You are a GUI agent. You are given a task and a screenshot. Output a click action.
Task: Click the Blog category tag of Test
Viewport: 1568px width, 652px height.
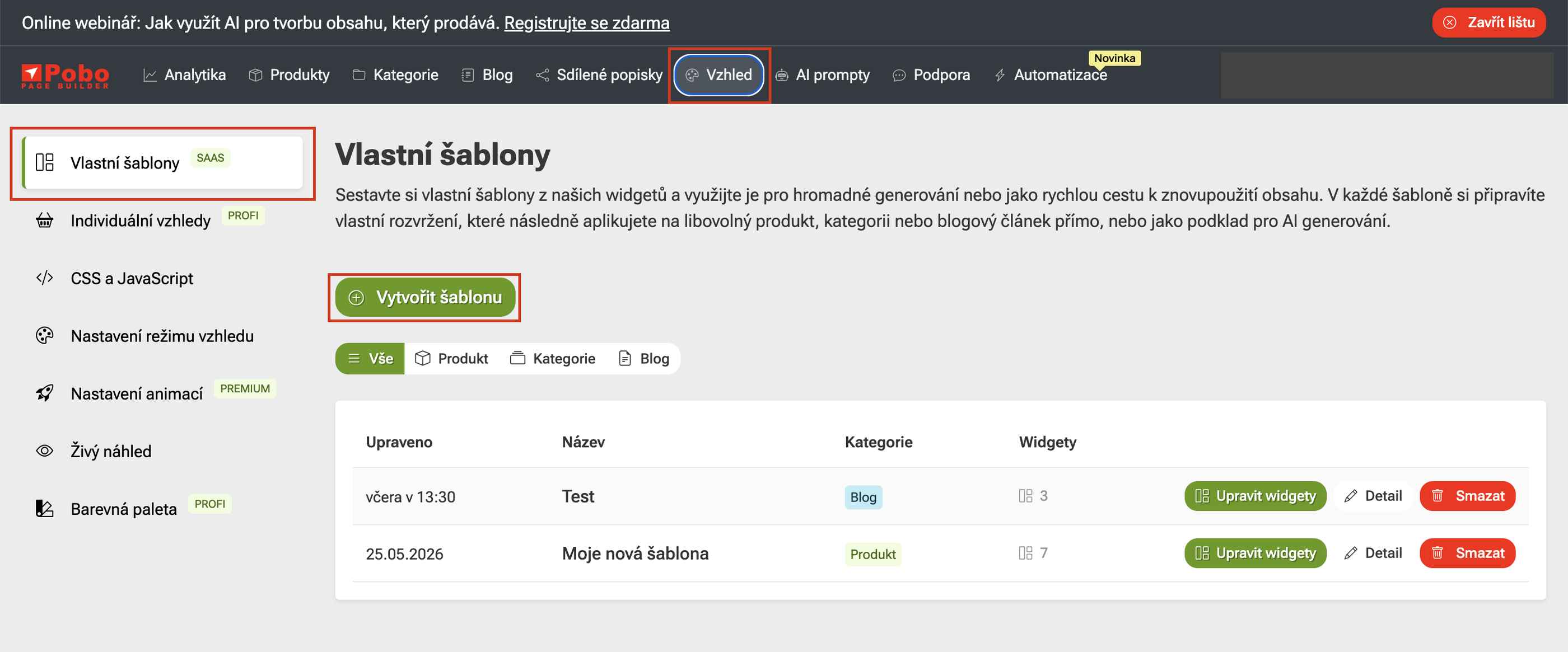(863, 498)
